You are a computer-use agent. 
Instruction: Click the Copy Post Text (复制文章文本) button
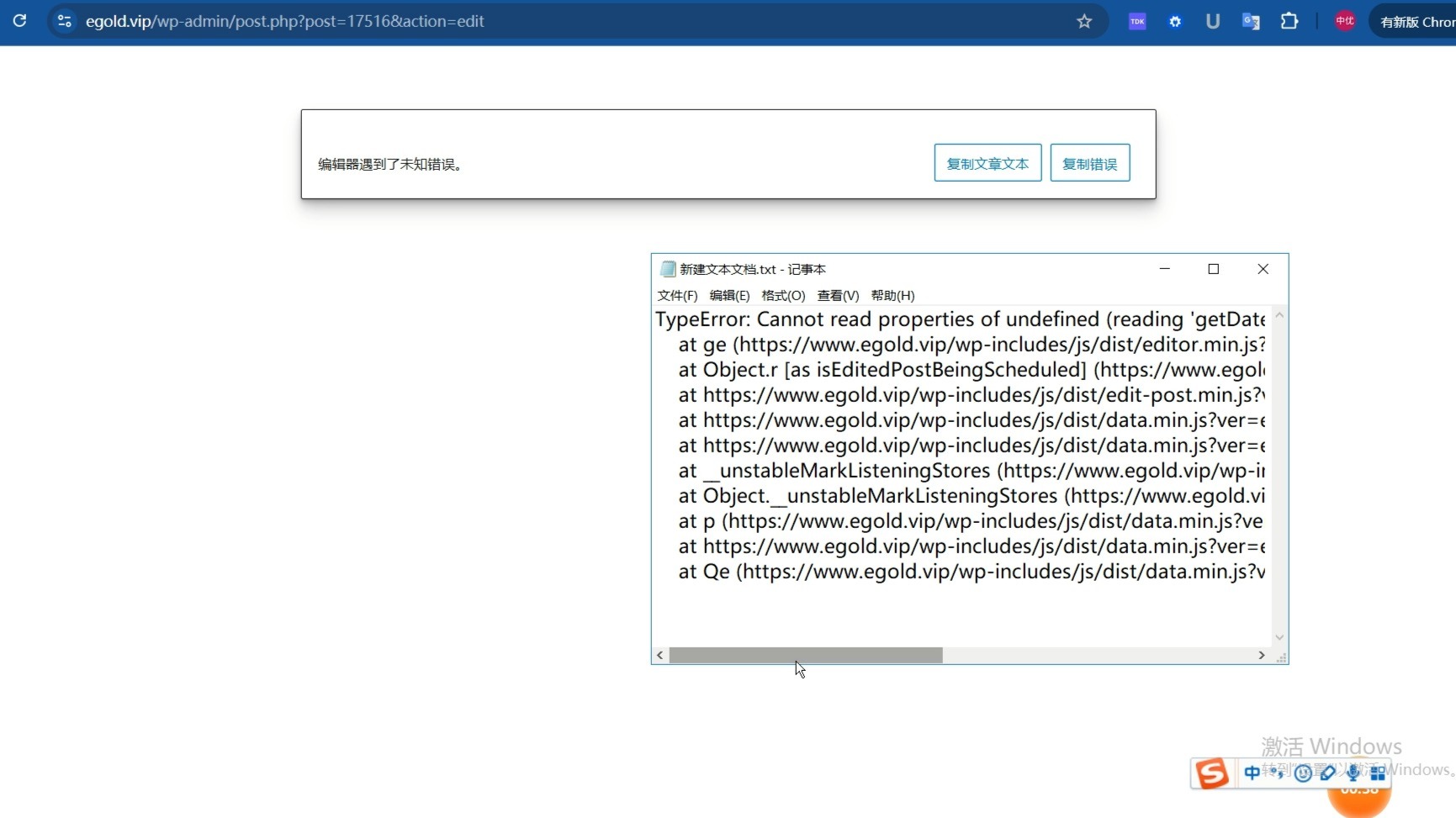click(x=987, y=163)
